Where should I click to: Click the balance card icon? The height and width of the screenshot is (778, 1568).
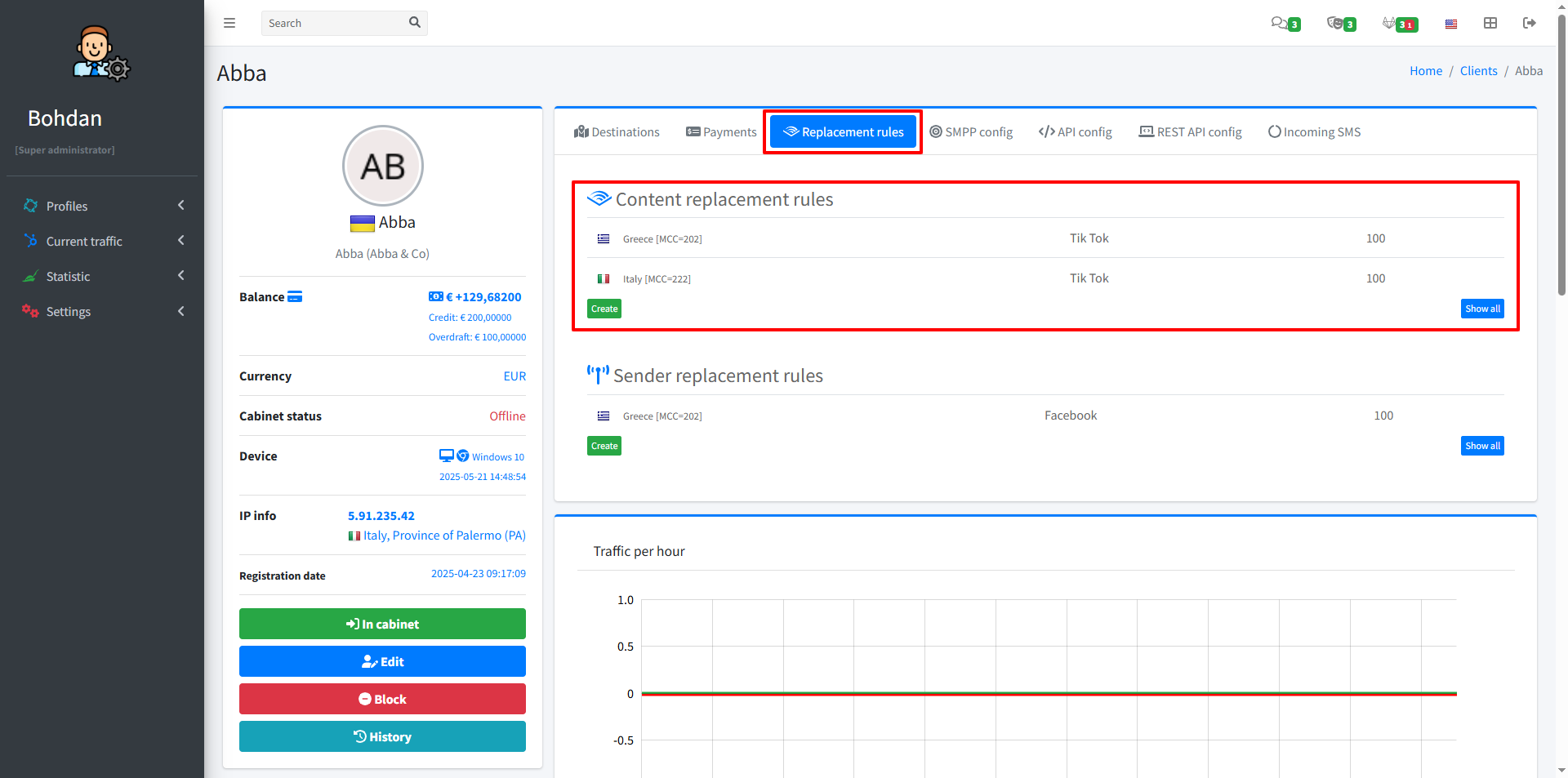(295, 296)
